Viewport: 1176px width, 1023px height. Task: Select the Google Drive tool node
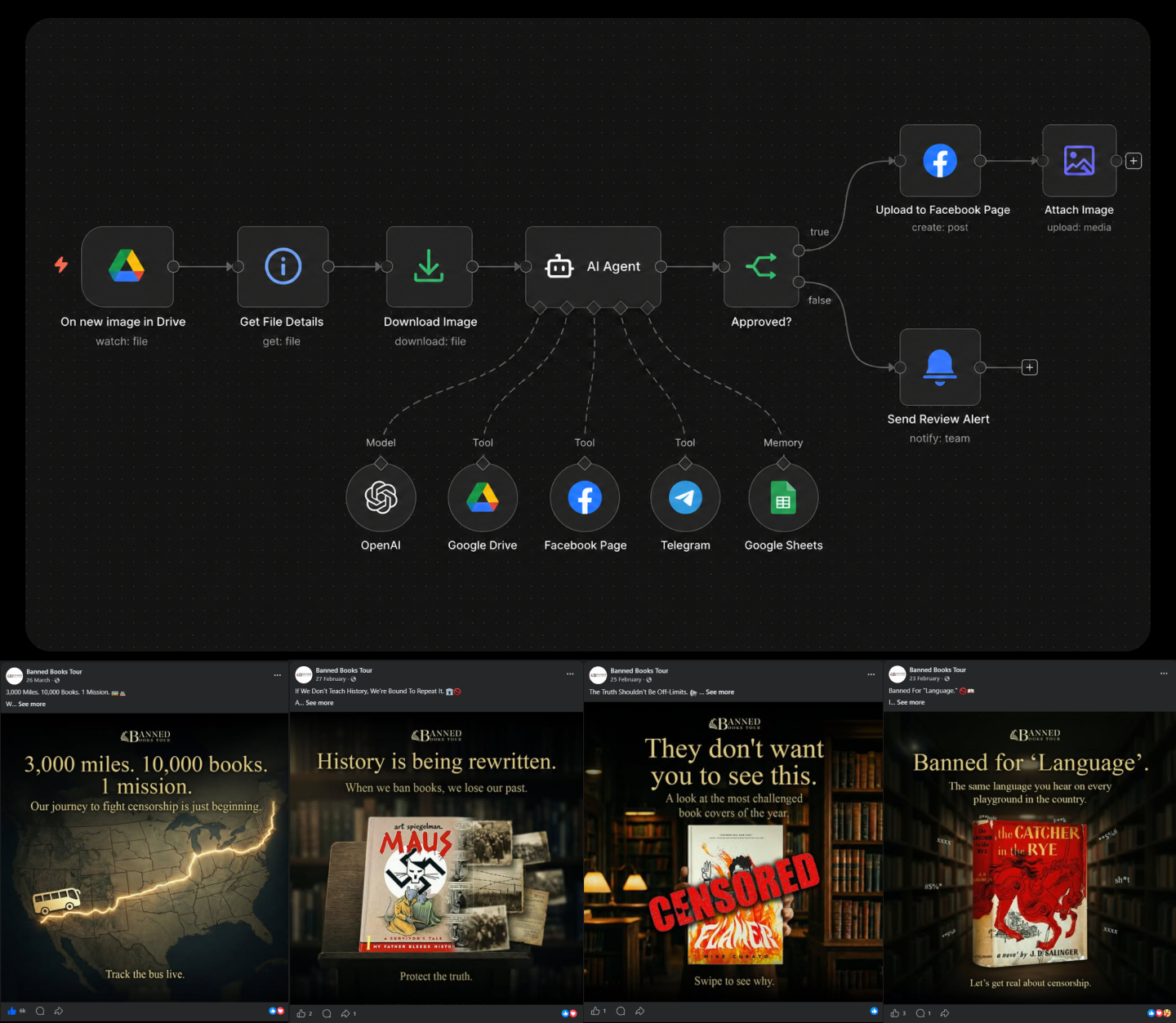[x=483, y=497]
